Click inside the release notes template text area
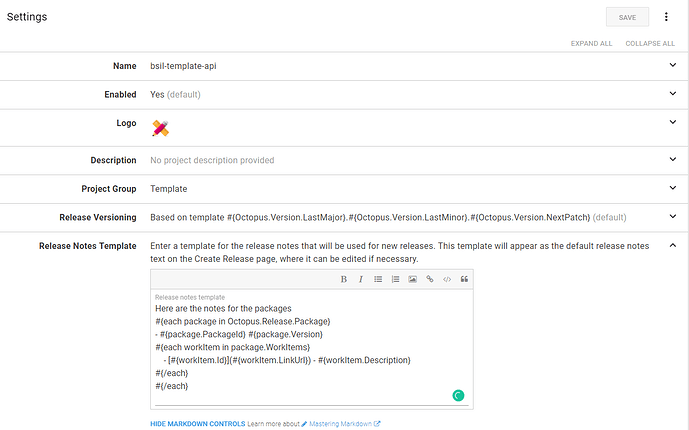 pyautogui.click(x=312, y=347)
